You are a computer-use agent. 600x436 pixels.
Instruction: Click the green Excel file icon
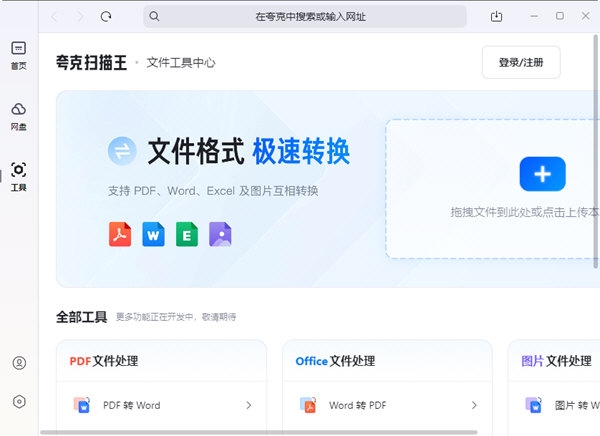point(187,234)
